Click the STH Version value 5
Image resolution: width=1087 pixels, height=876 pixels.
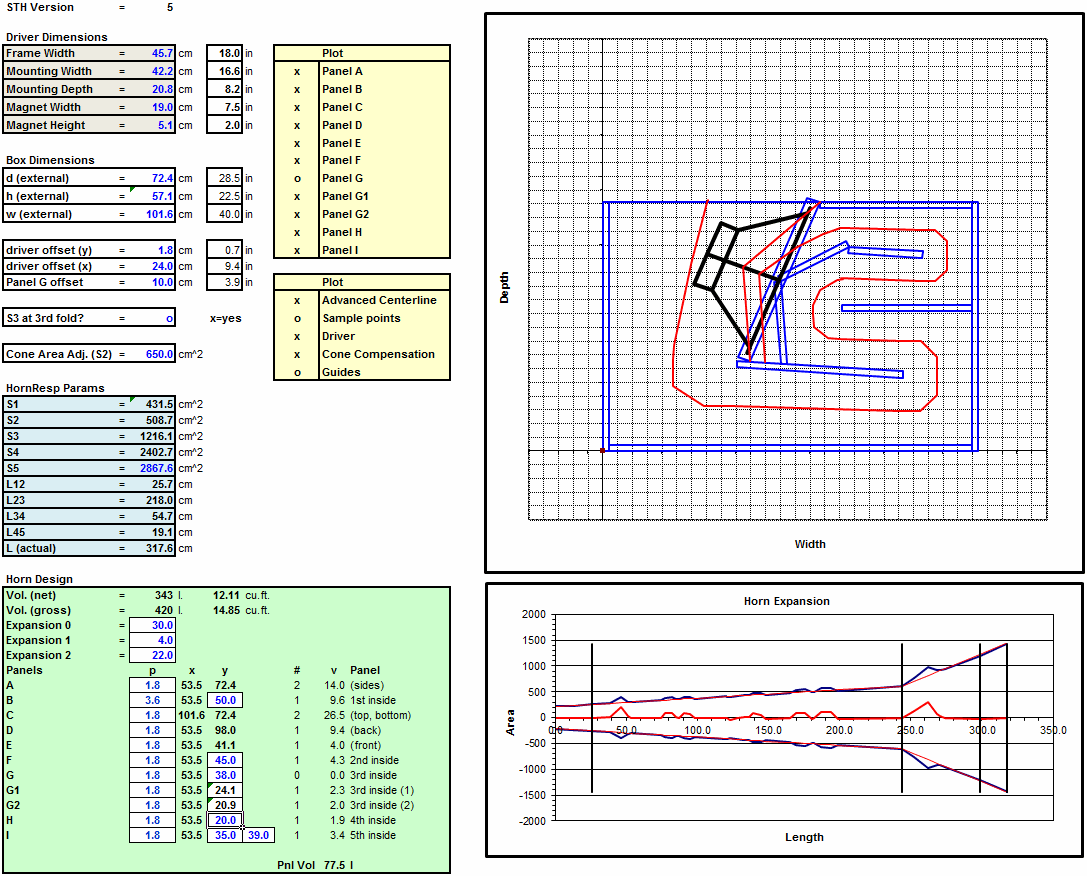(170, 8)
